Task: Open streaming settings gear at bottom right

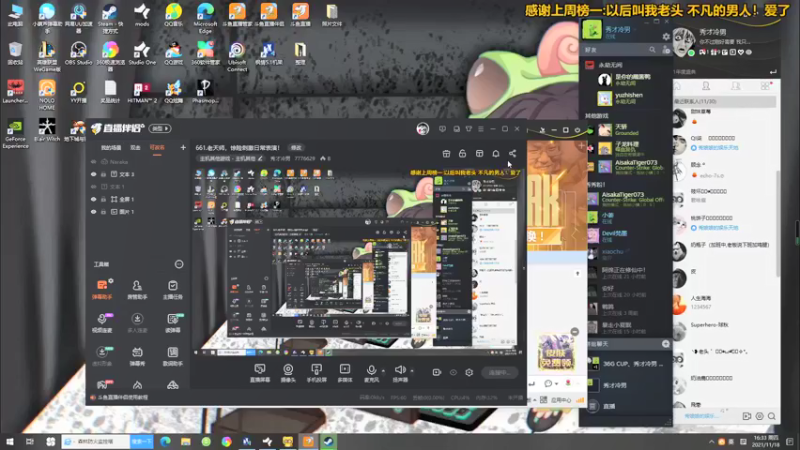Action: coord(469,372)
